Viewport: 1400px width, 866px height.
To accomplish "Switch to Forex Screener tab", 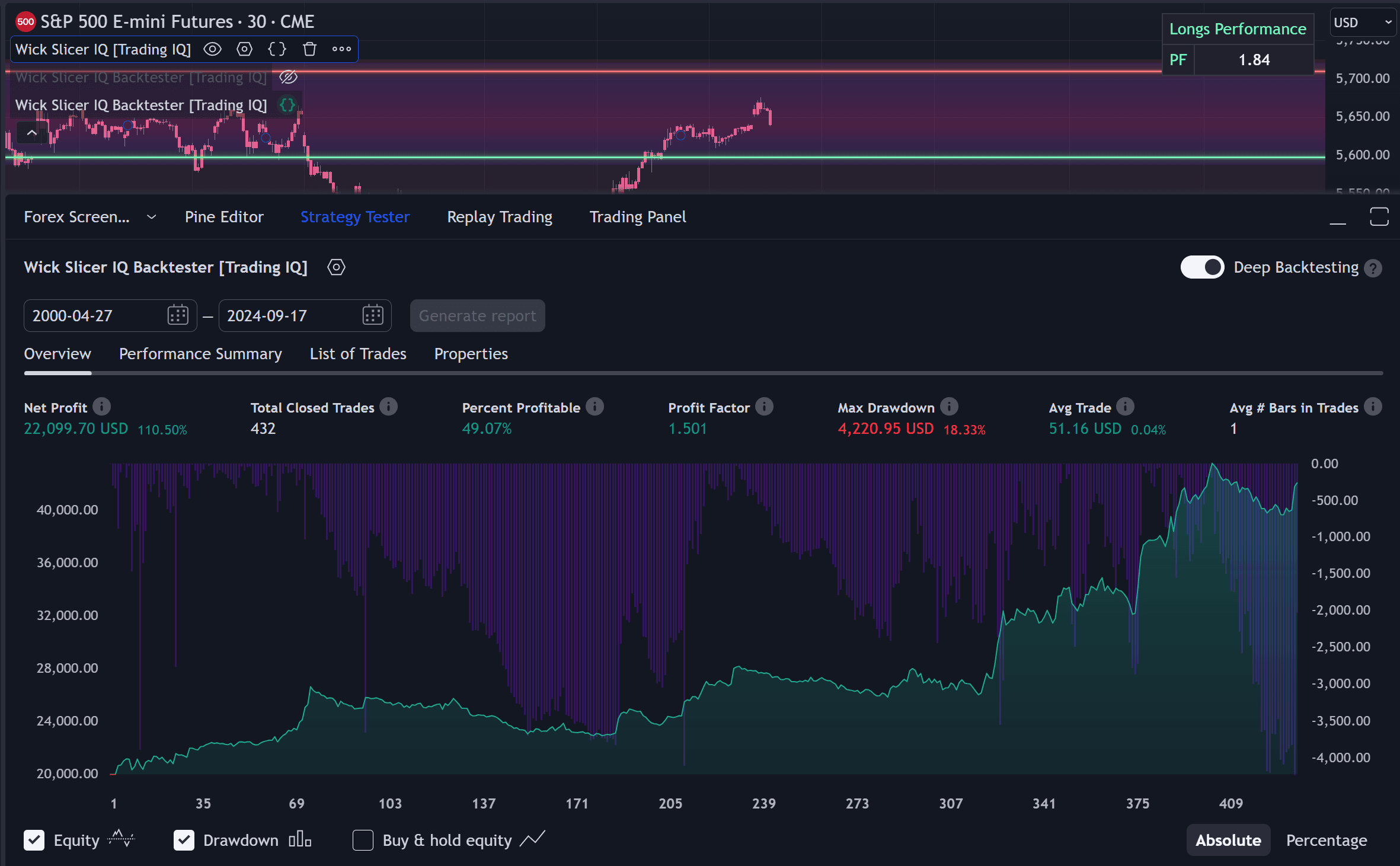I will coord(76,217).
